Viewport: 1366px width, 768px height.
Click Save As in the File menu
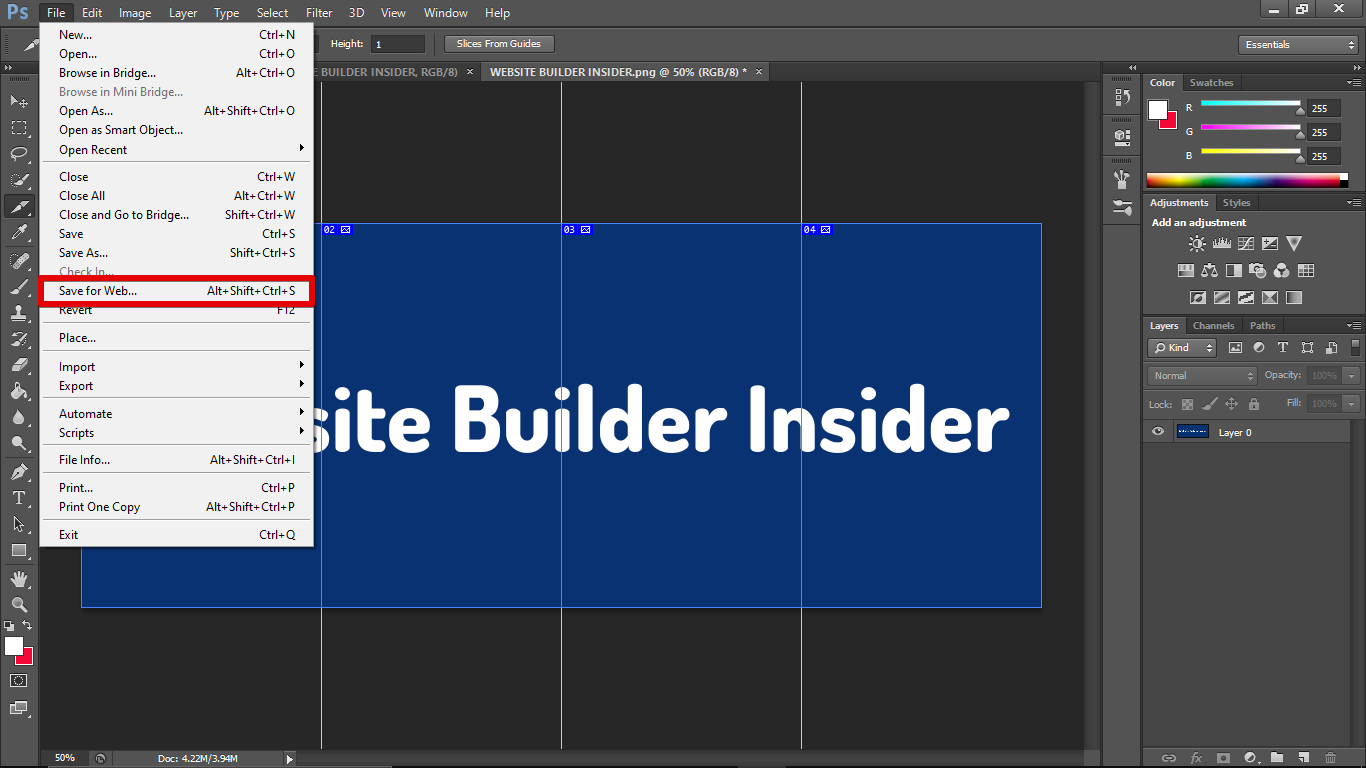[84, 253]
